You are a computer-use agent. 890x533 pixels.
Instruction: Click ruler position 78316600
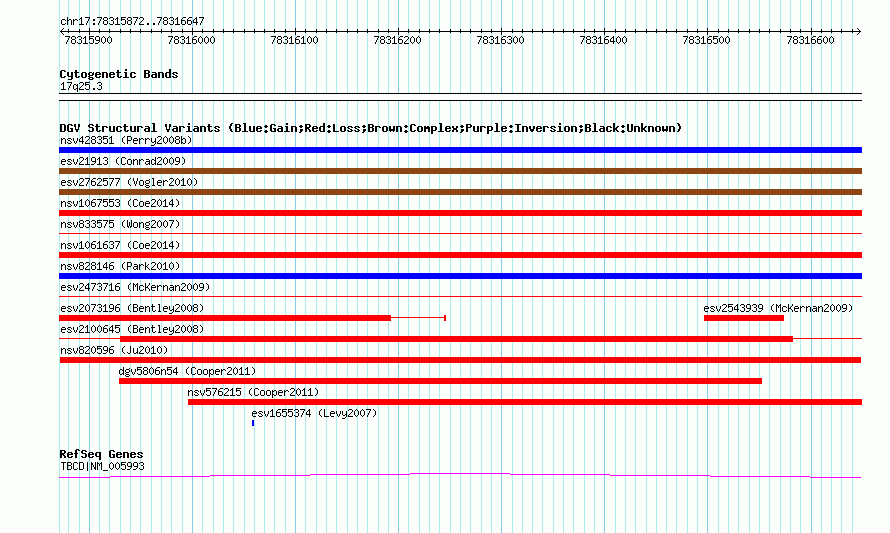811,40
